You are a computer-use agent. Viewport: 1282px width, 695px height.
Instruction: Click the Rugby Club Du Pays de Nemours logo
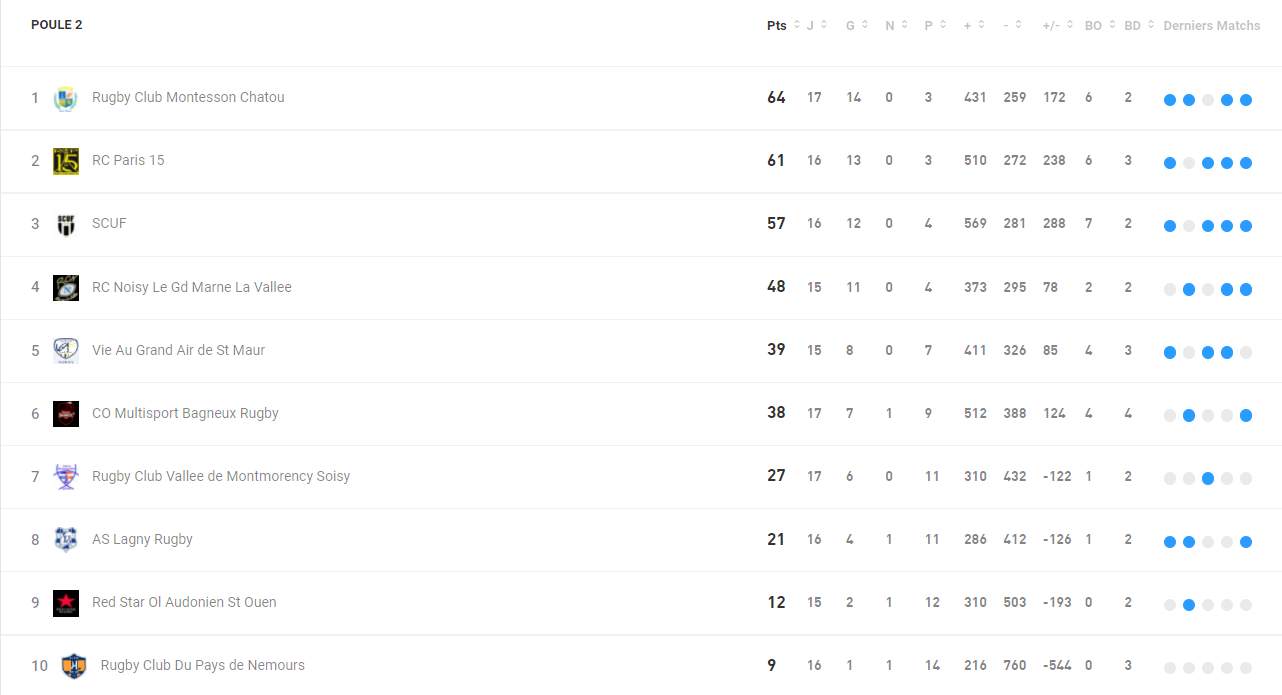click(74, 666)
